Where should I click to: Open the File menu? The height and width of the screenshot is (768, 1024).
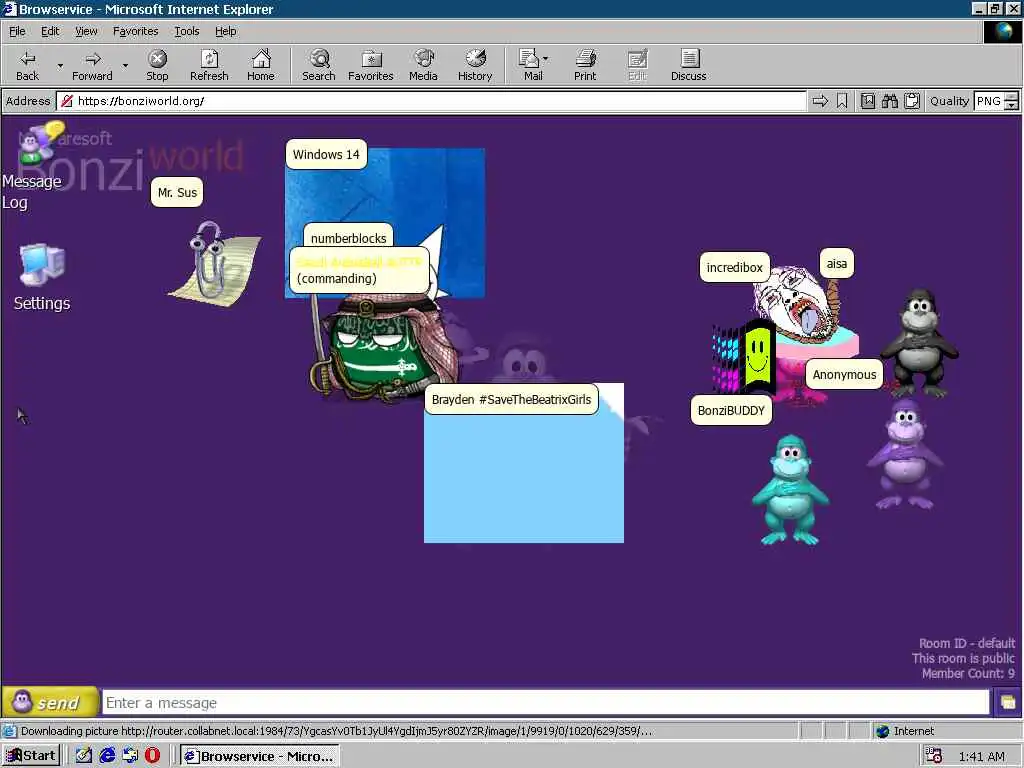[17, 31]
